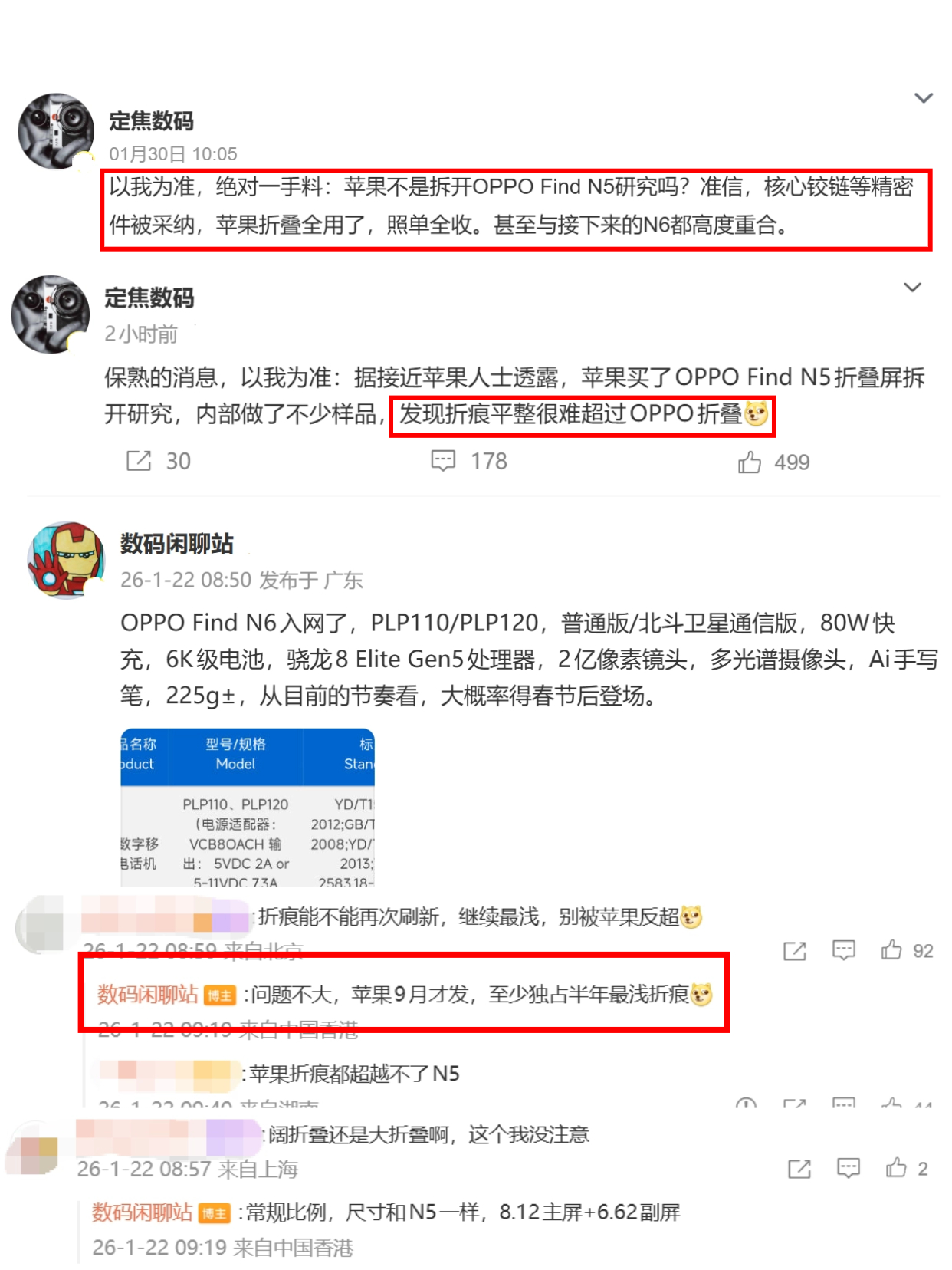Open the 数码闲聊站 username link
Screen dimensions: 952x1270
[177, 544]
